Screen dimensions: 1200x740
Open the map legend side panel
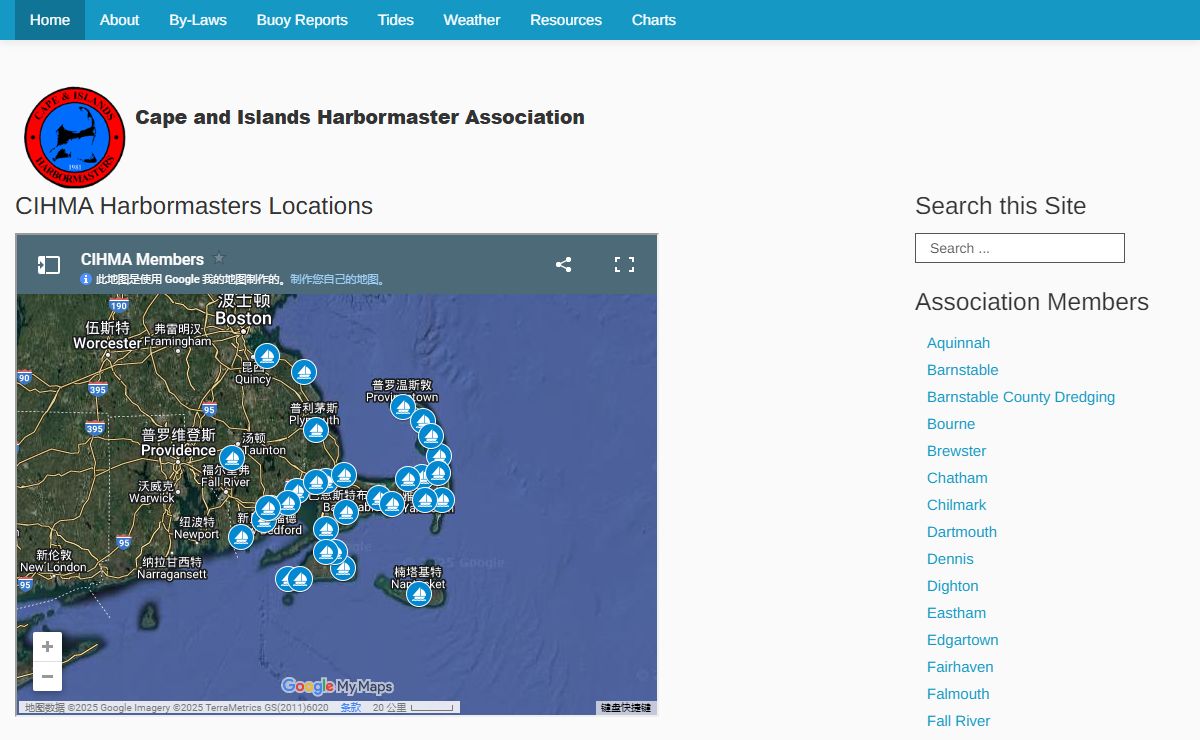click(49, 265)
